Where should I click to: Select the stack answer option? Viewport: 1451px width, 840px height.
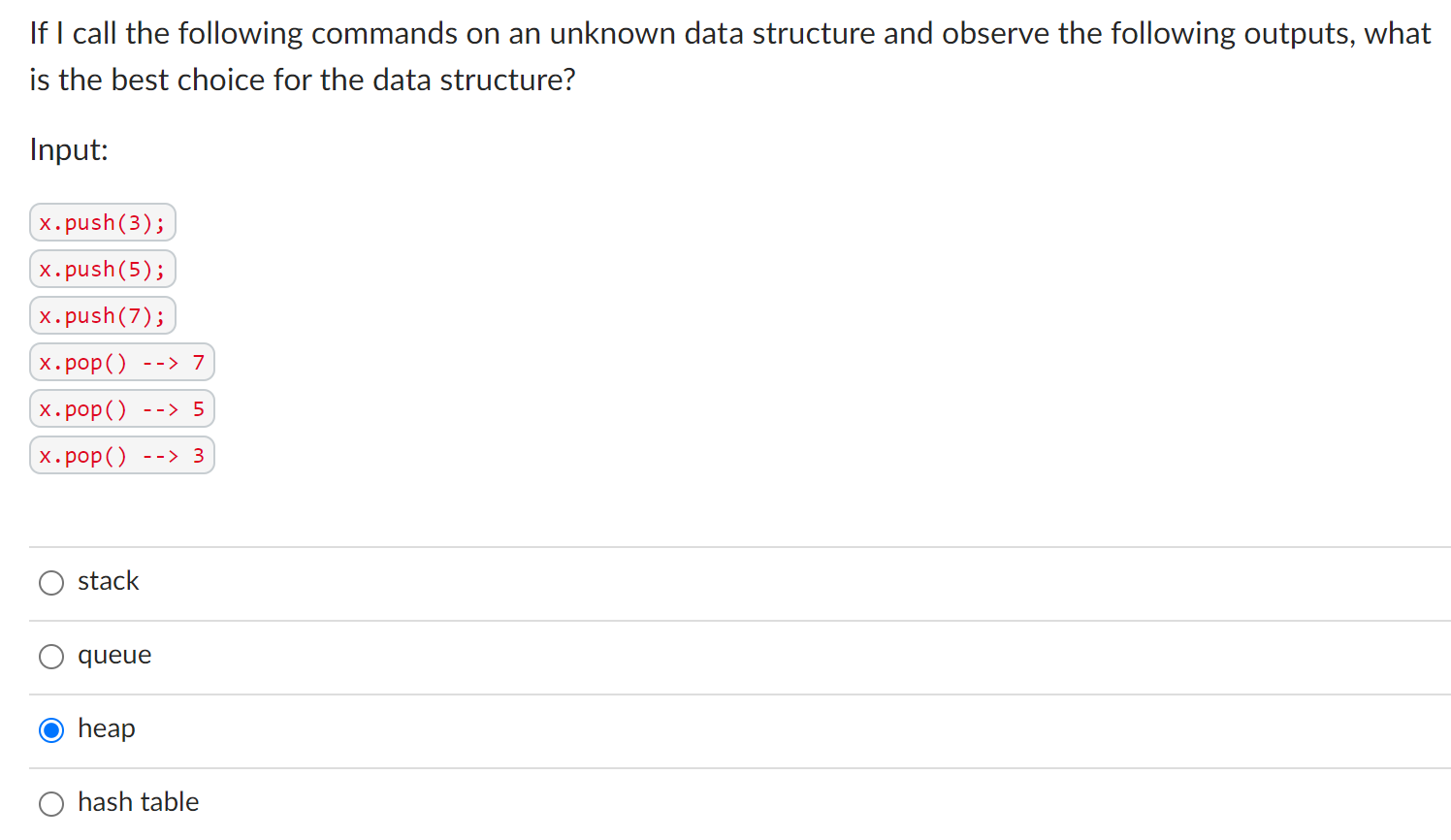click(x=51, y=583)
